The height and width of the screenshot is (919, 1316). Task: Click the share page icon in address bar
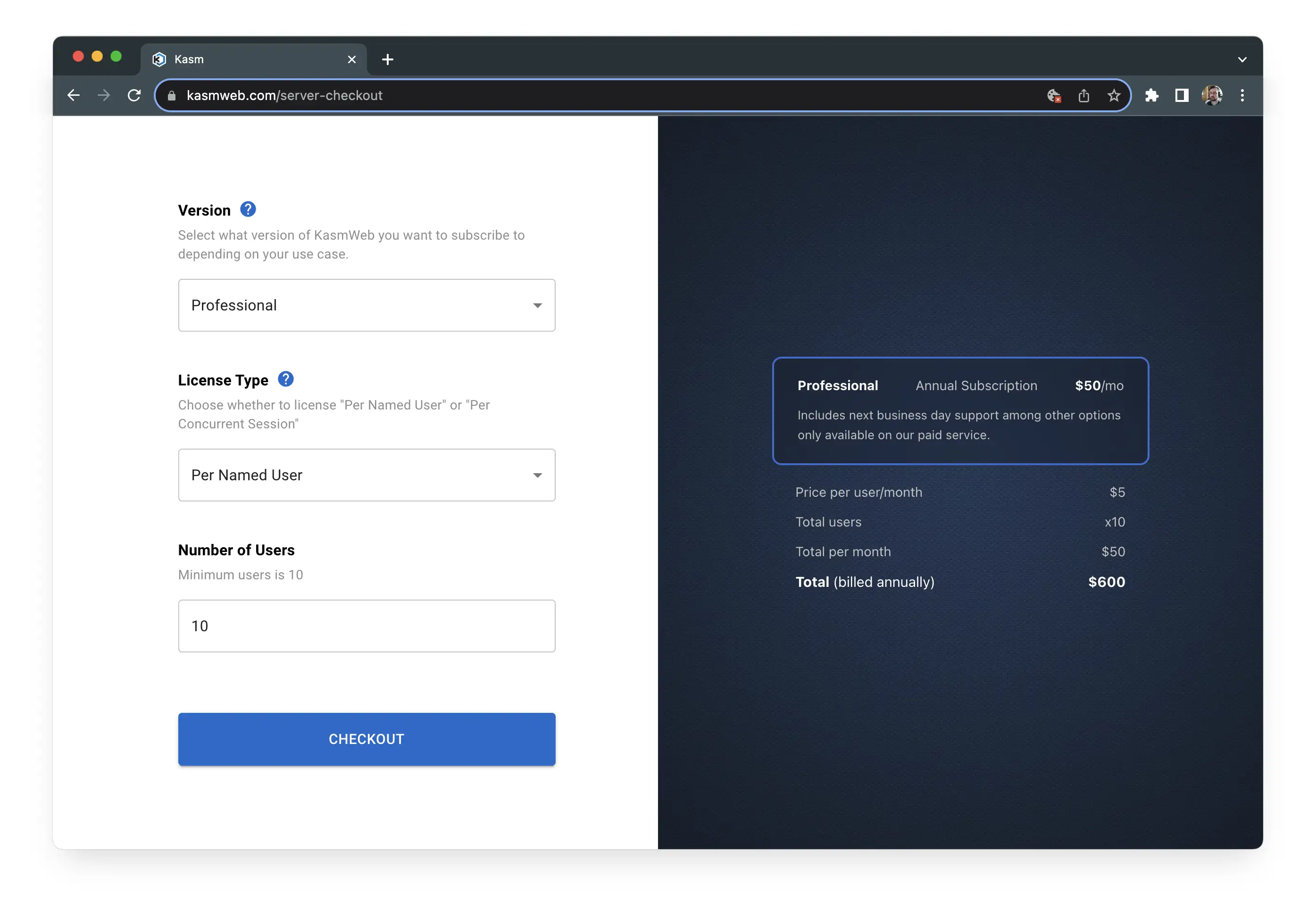(1083, 95)
